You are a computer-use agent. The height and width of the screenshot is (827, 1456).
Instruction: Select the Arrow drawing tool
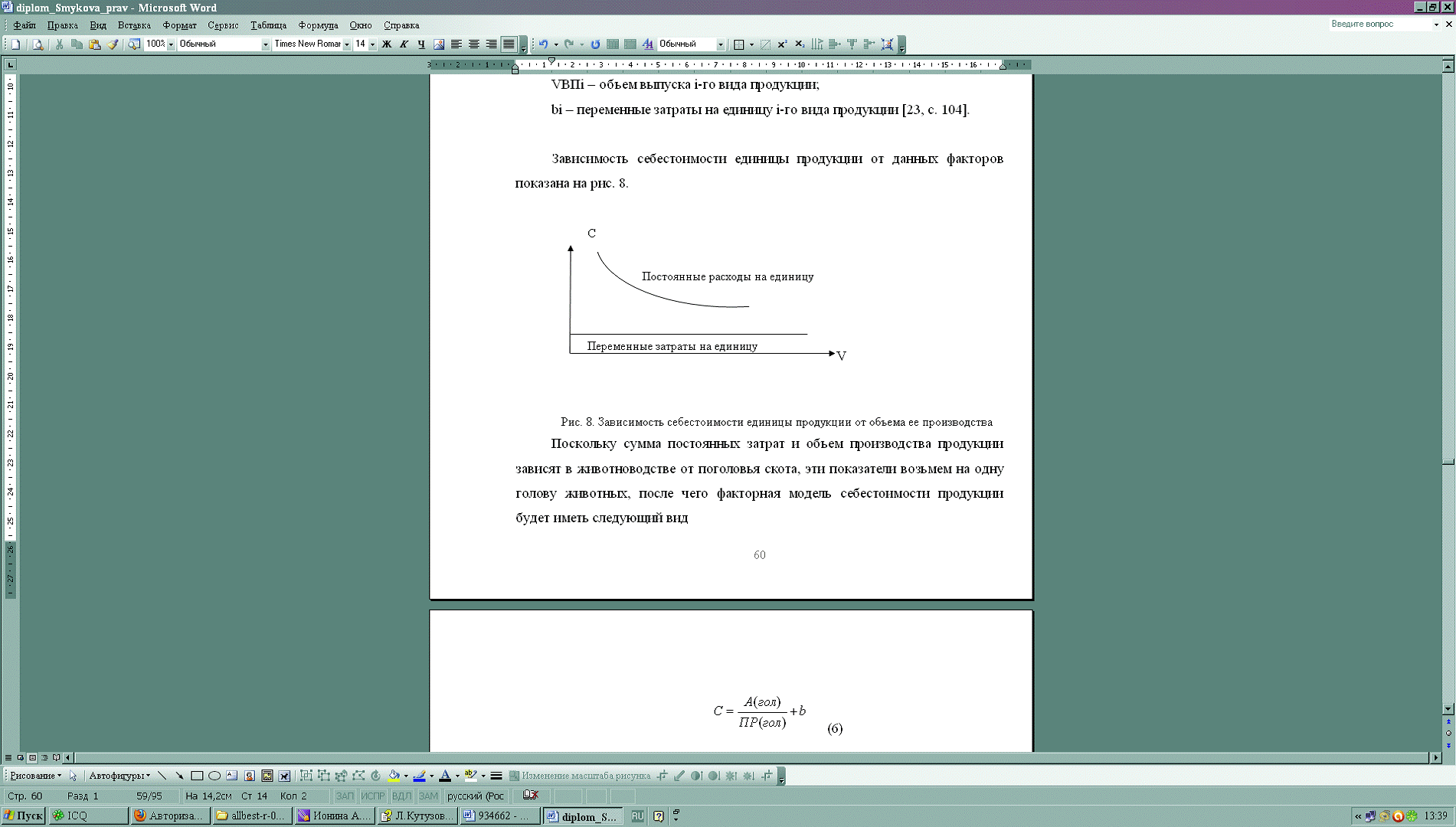[179, 776]
